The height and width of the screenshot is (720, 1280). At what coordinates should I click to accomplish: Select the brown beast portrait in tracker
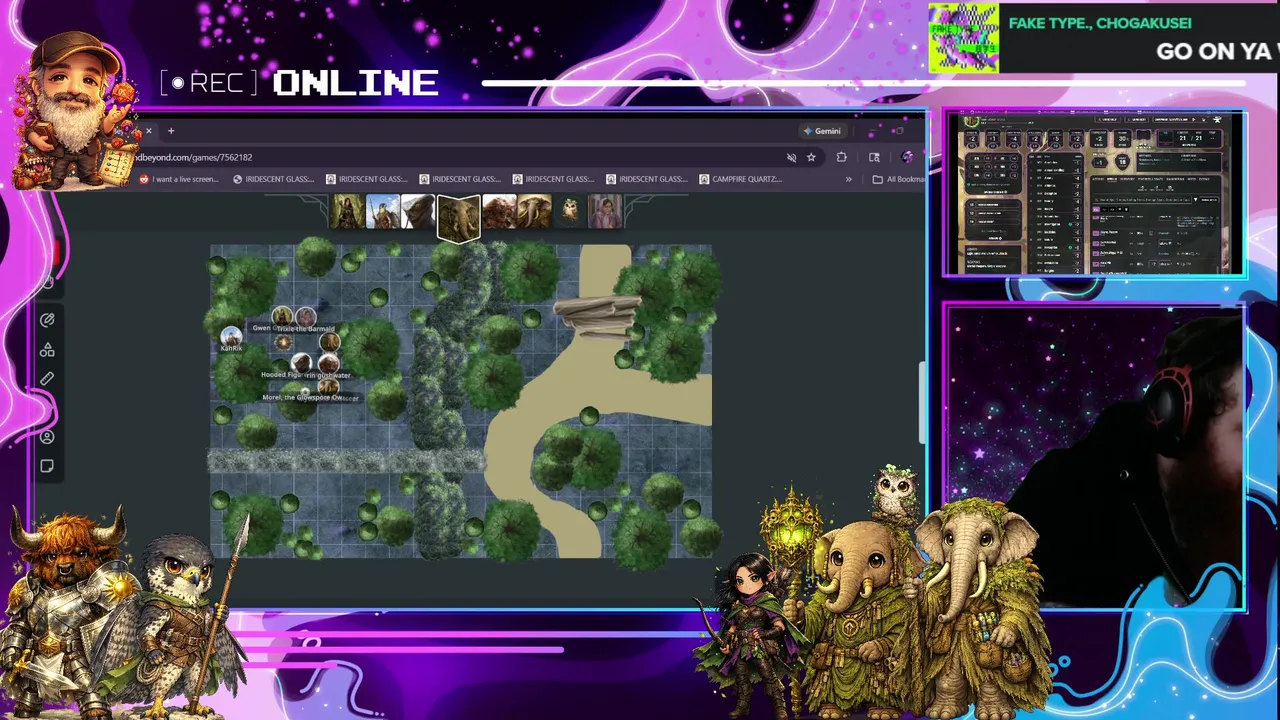point(498,211)
